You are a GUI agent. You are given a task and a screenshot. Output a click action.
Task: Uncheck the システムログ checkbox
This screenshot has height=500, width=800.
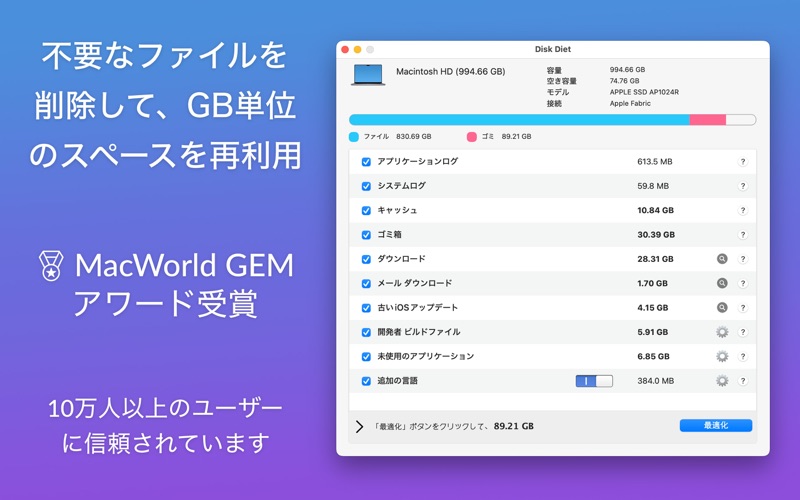366,186
